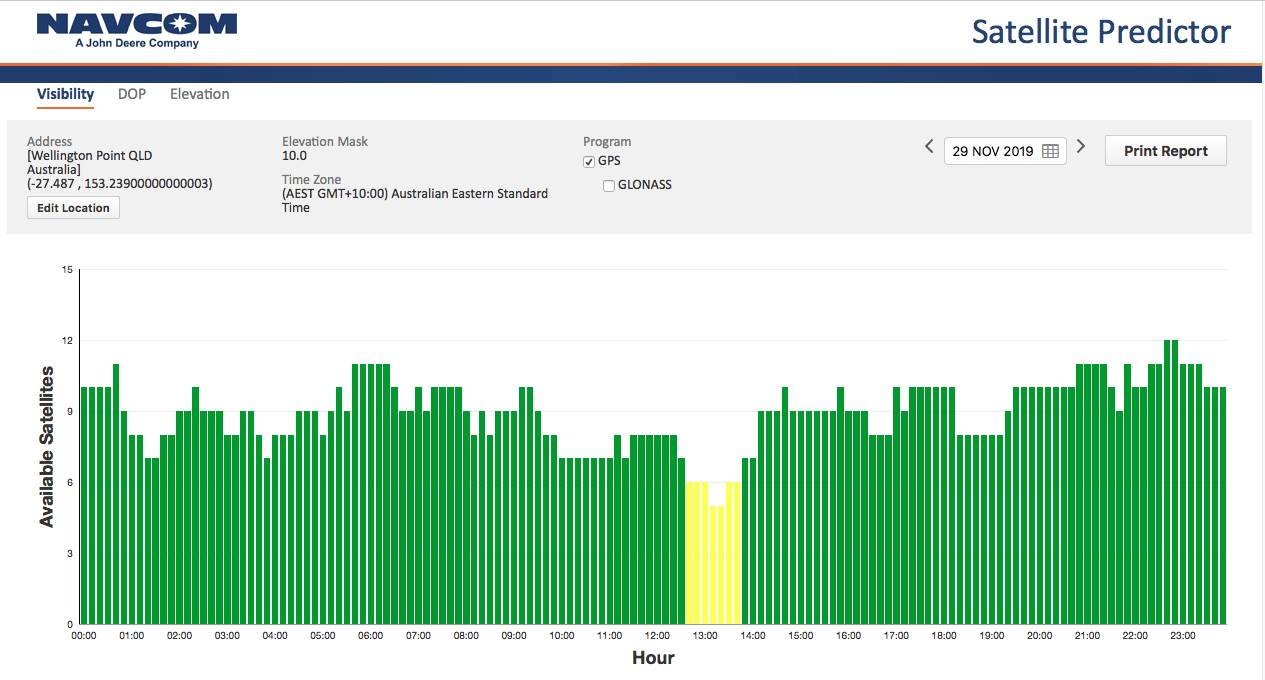This screenshot has width=1265, height=680.
Task: Select the last green bar on the right
Action: point(1221,505)
